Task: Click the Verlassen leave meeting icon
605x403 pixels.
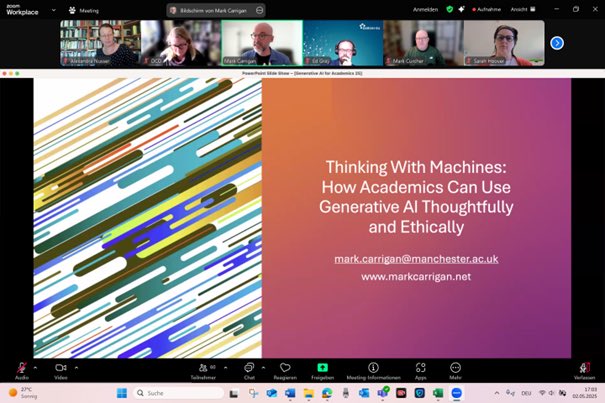Action: [584, 371]
